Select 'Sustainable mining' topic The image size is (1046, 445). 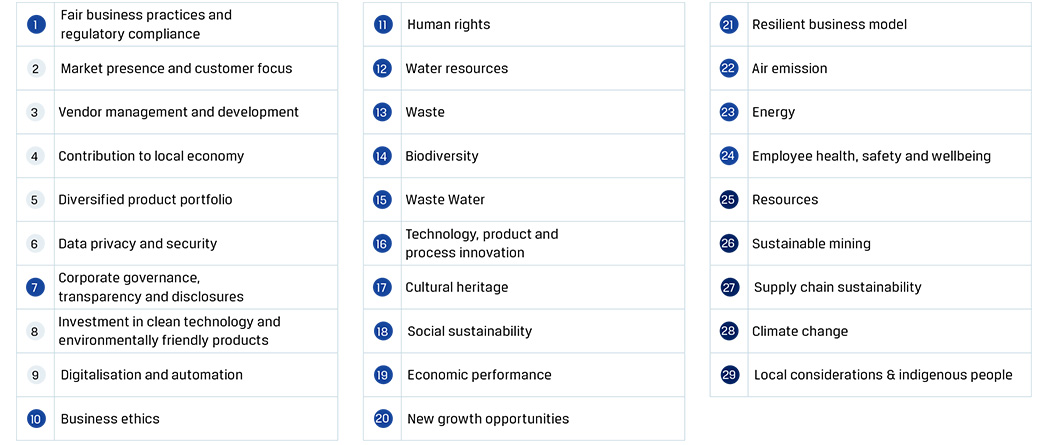point(811,243)
